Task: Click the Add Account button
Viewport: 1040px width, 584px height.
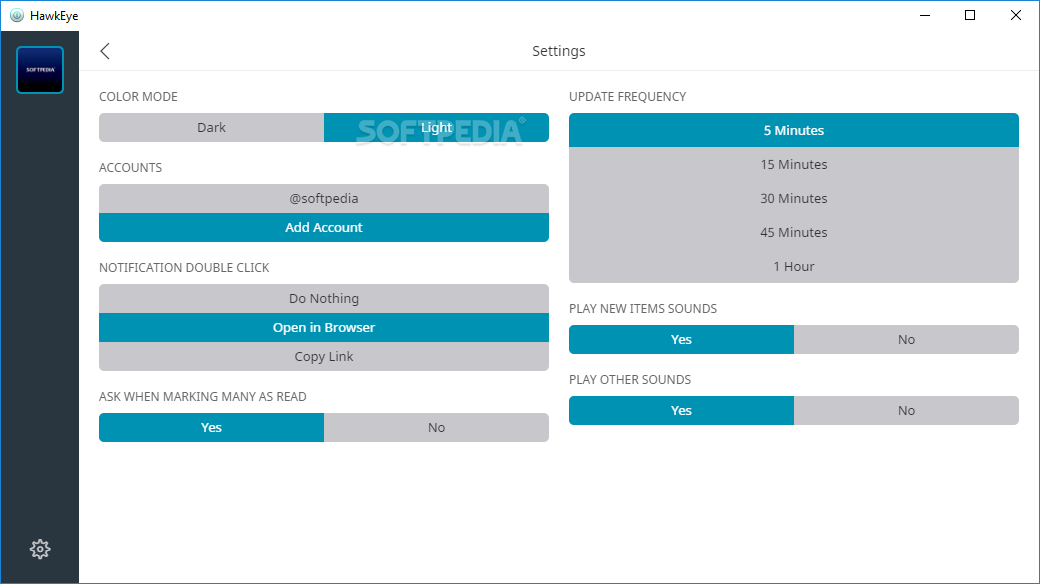Action: (x=324, y=228)
